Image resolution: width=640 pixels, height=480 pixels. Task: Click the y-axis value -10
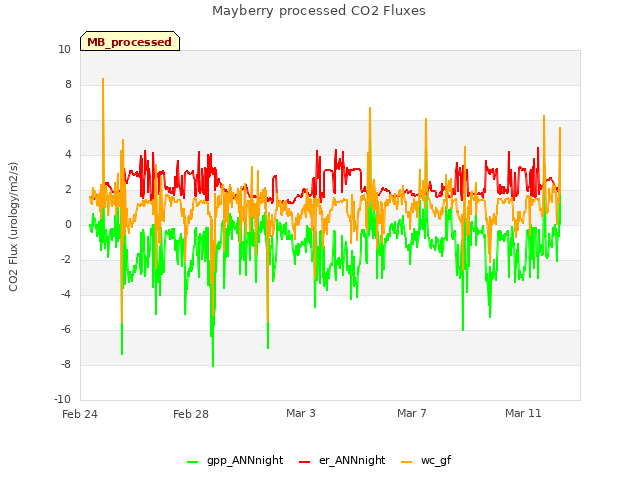(62, 399)
